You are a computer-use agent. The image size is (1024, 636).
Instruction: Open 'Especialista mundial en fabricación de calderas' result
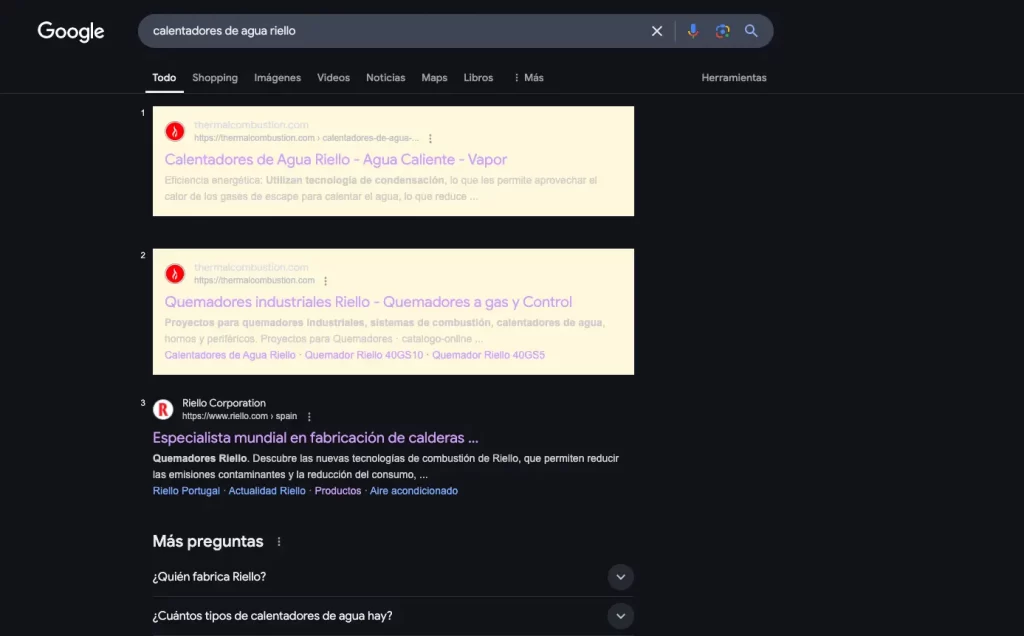[x=315, y=437]
